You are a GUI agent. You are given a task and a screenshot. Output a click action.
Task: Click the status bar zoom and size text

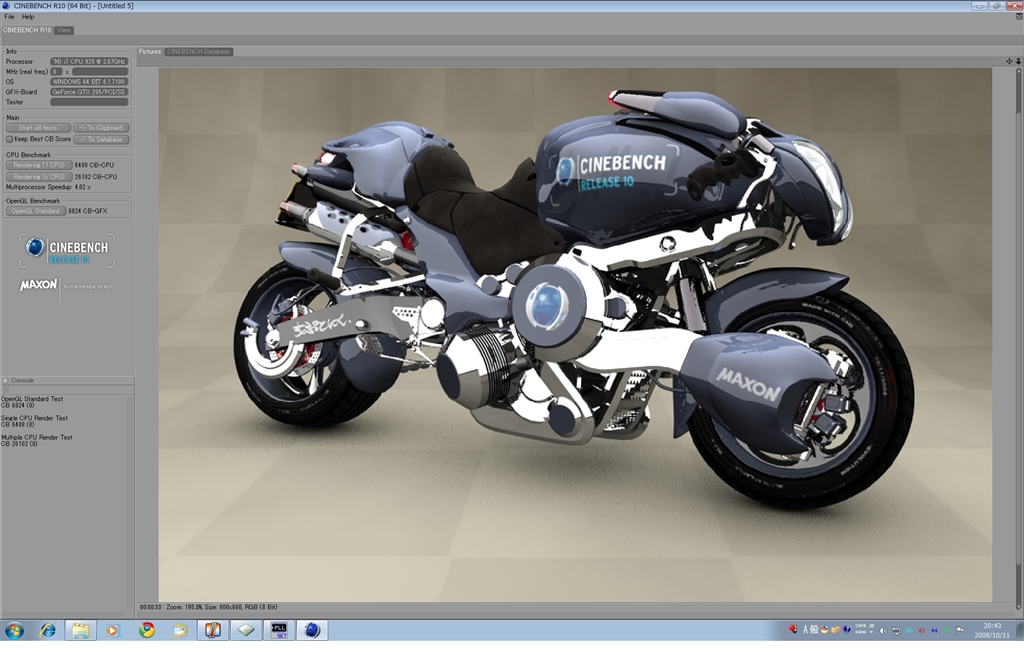tap(221, 608)
